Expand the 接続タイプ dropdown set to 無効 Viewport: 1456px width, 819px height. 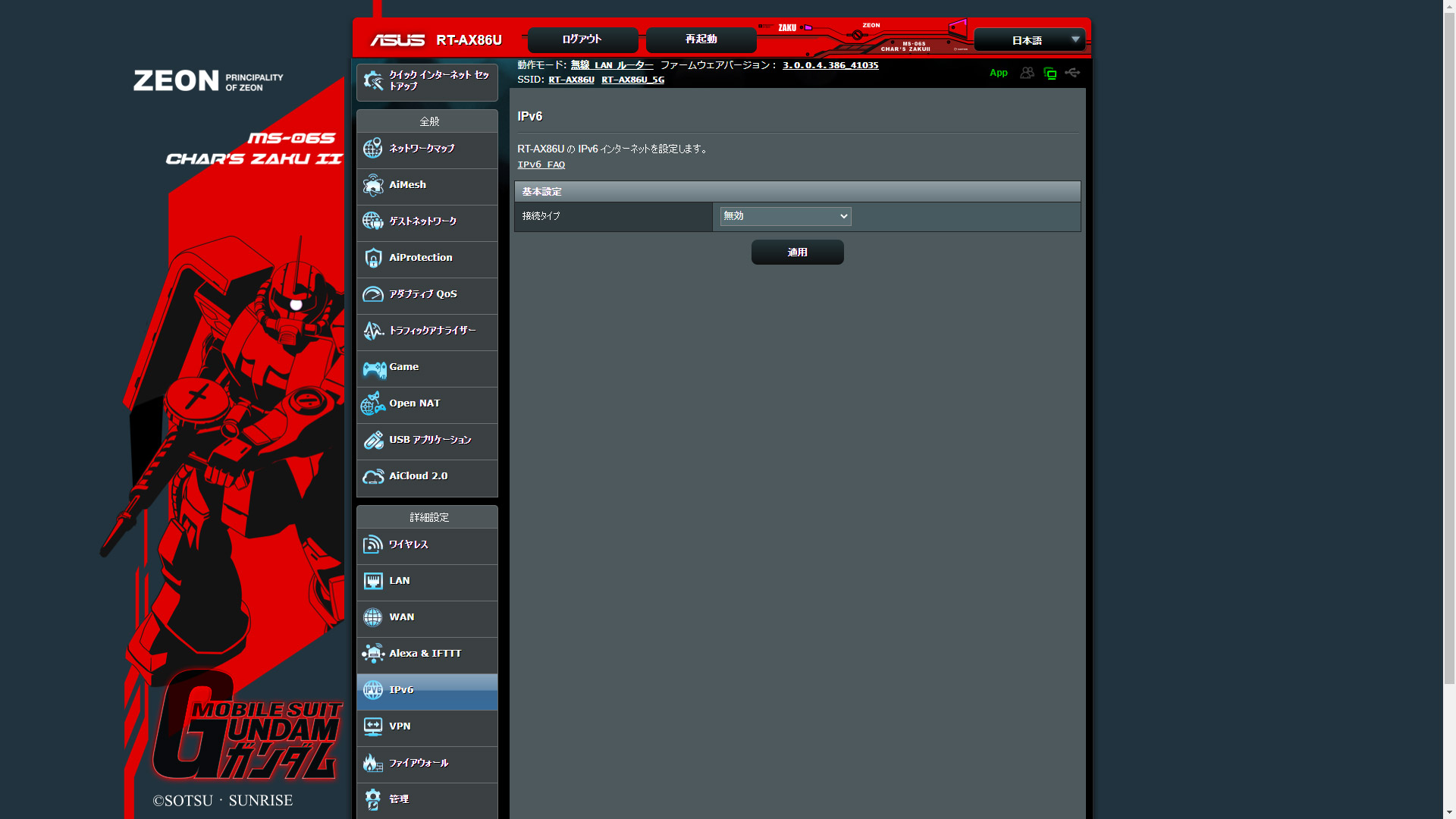(x=785, y=216)
